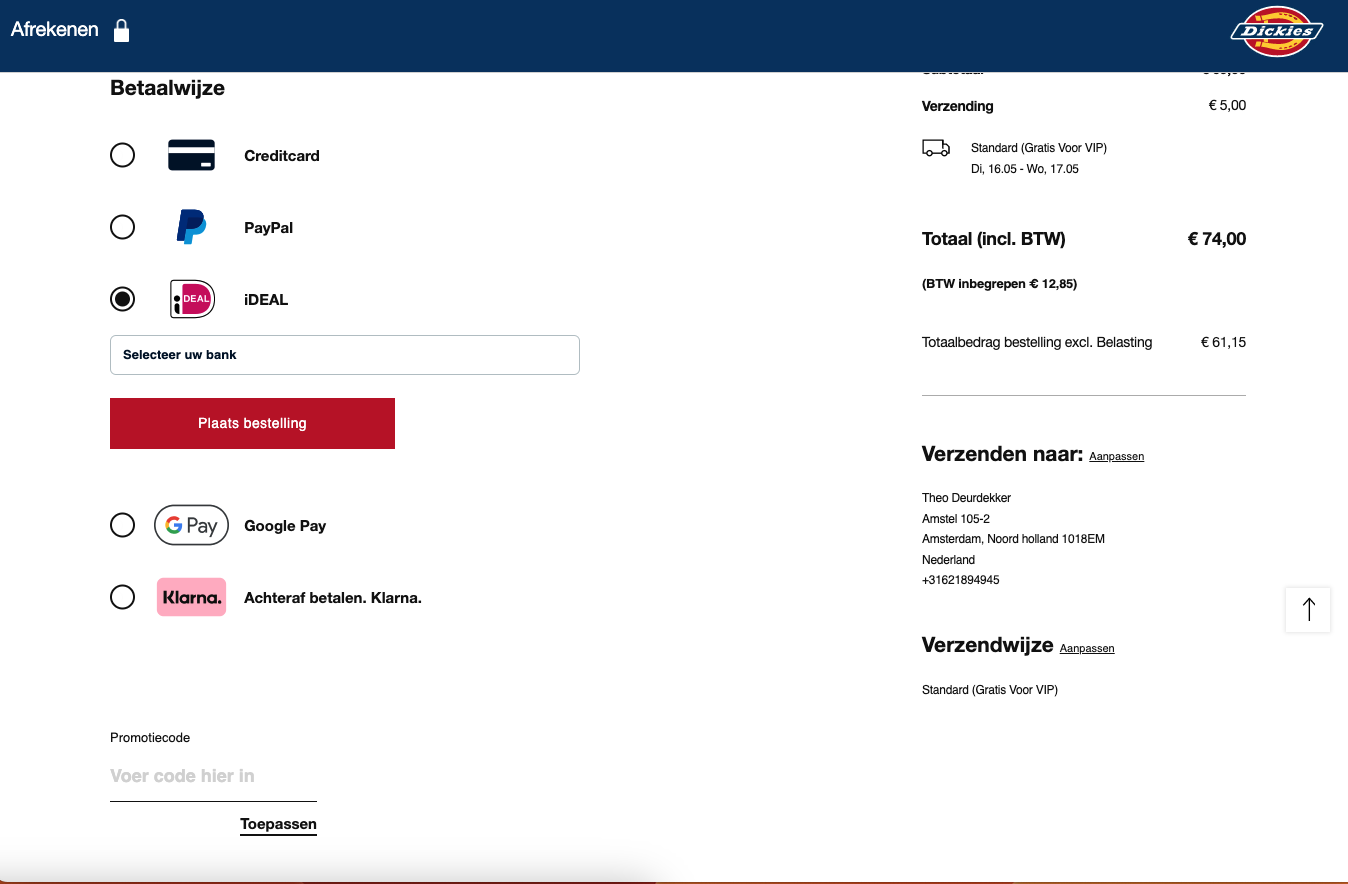Click Aanpassen next to Verzendwijze
Viewport: 1348px width, 884px height.
point(1087,649)
